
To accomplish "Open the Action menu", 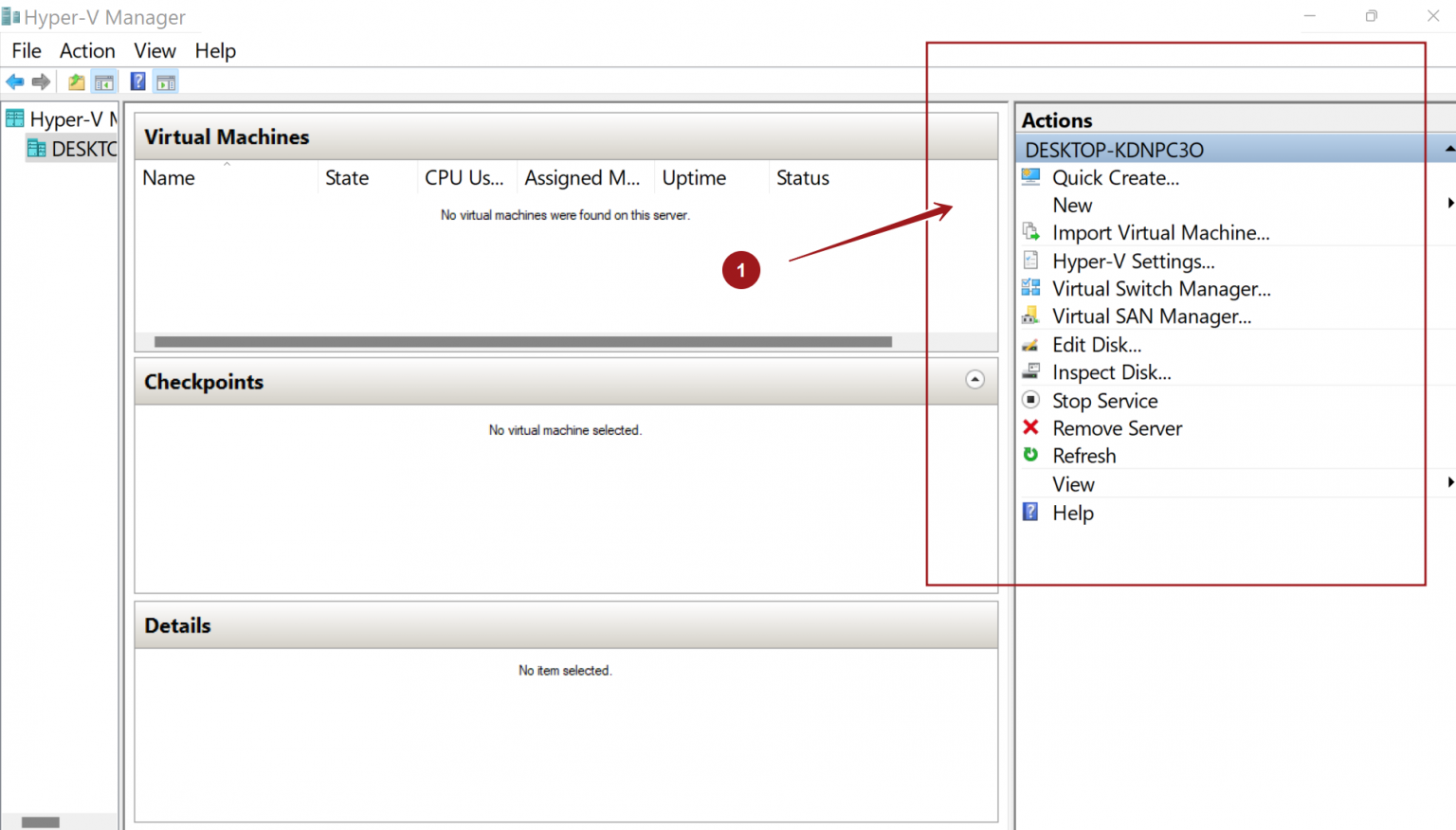I will 87,50.
